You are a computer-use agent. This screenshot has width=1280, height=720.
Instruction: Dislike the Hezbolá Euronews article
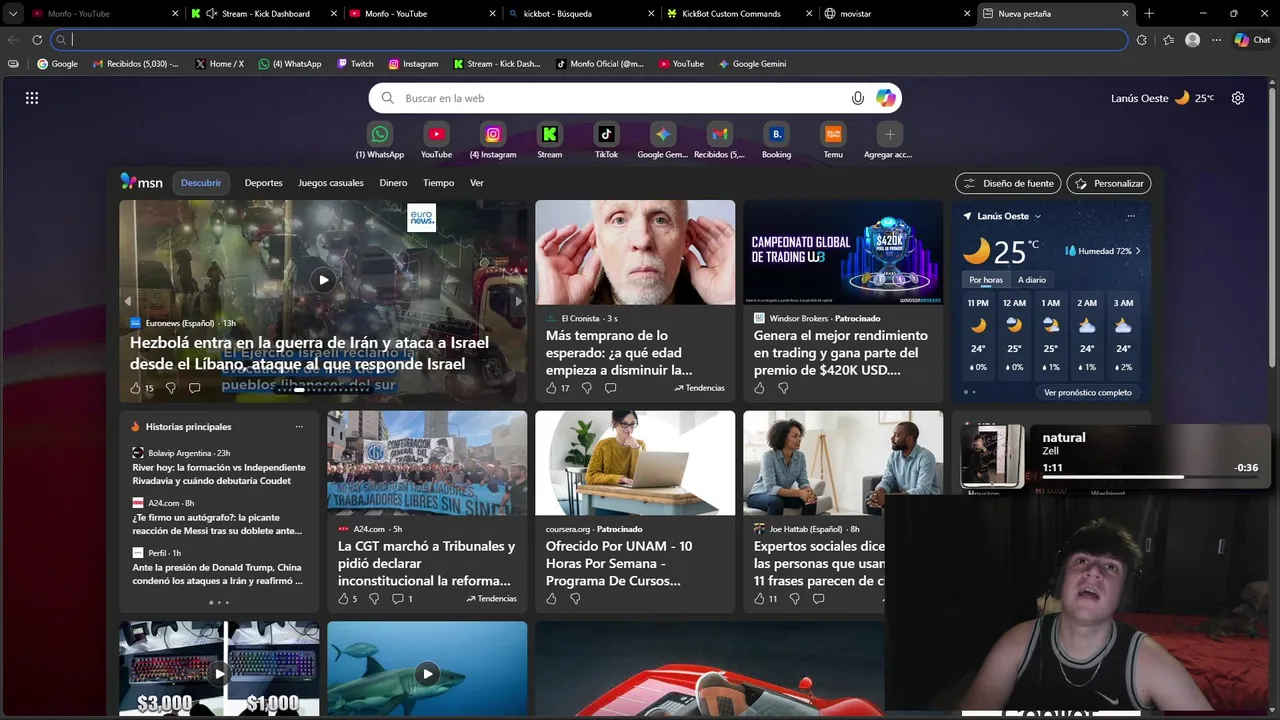point(170,388)
